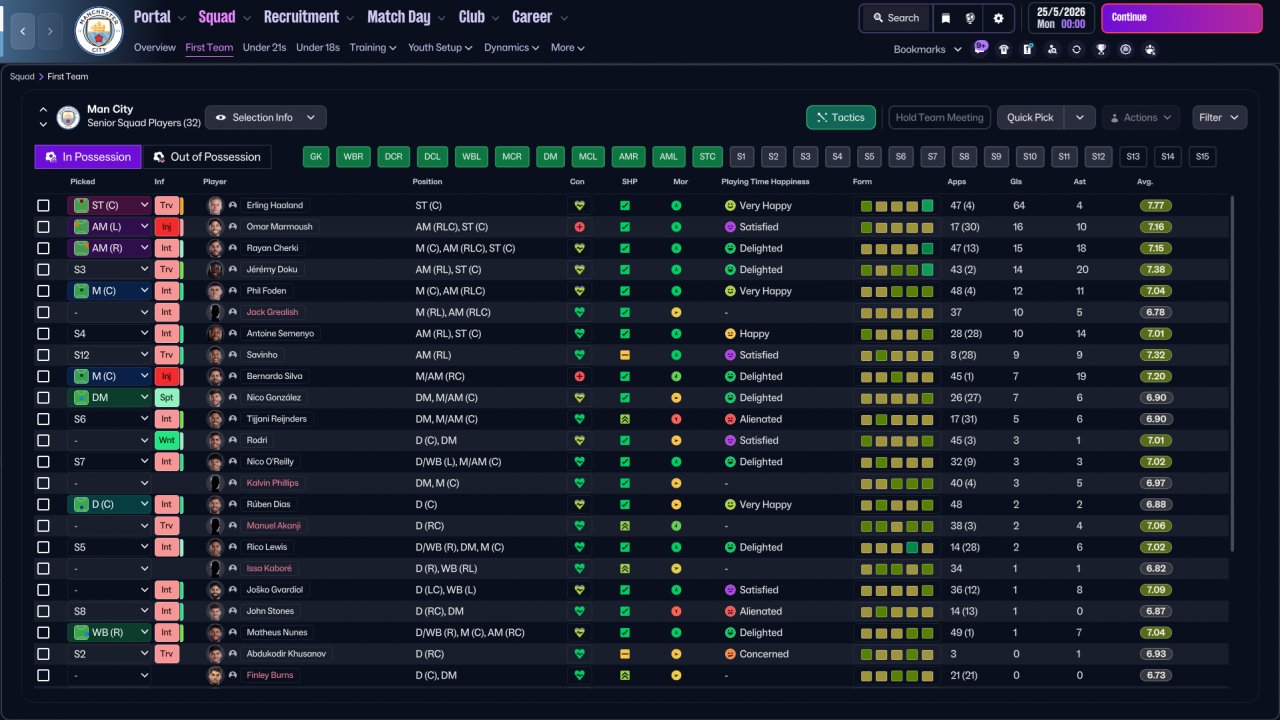Image resolution: width=1280 pixels, height=720 pixels.
Task: Click the shirt icon bookmark shortcut
Action: point(1003,49)
